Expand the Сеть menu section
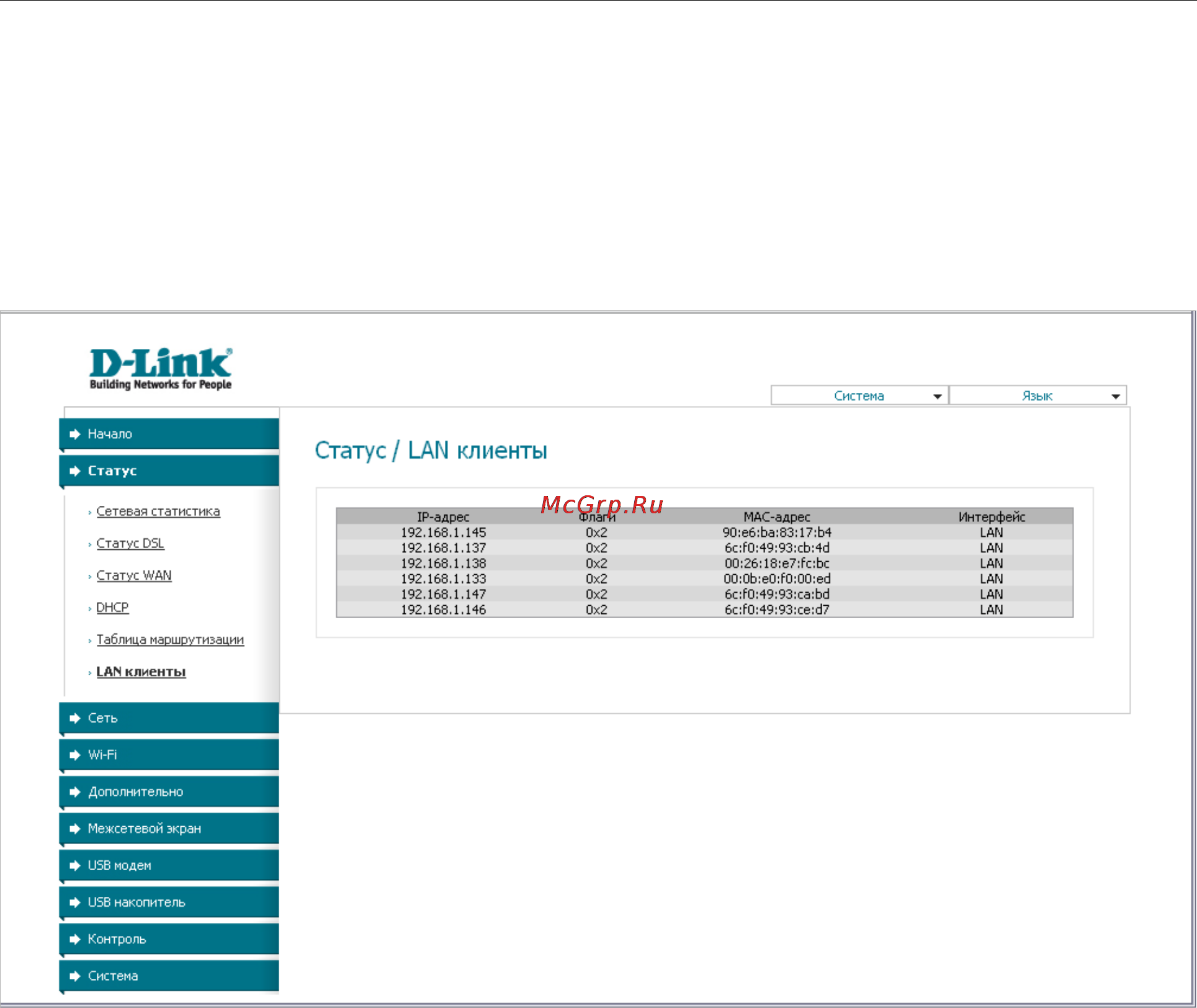Screen dimensions: 1197x1008 (169, 718)
